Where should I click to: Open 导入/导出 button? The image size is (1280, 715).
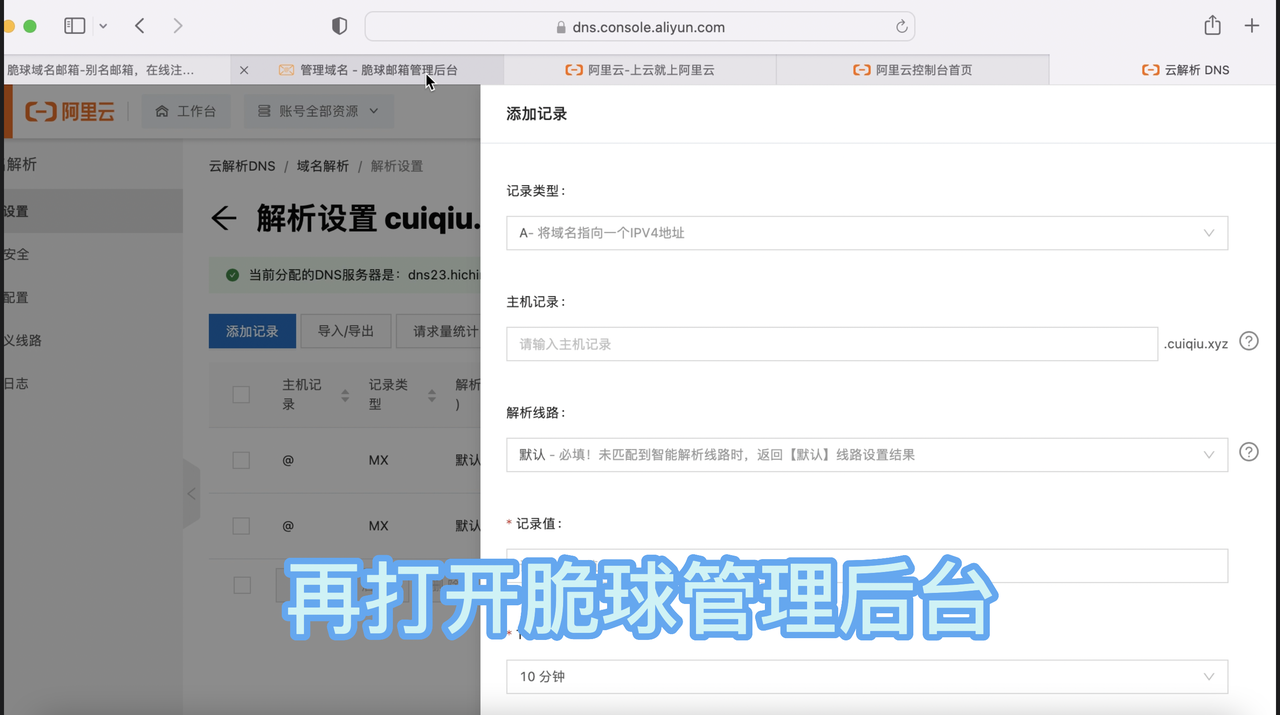pos(346,331)
